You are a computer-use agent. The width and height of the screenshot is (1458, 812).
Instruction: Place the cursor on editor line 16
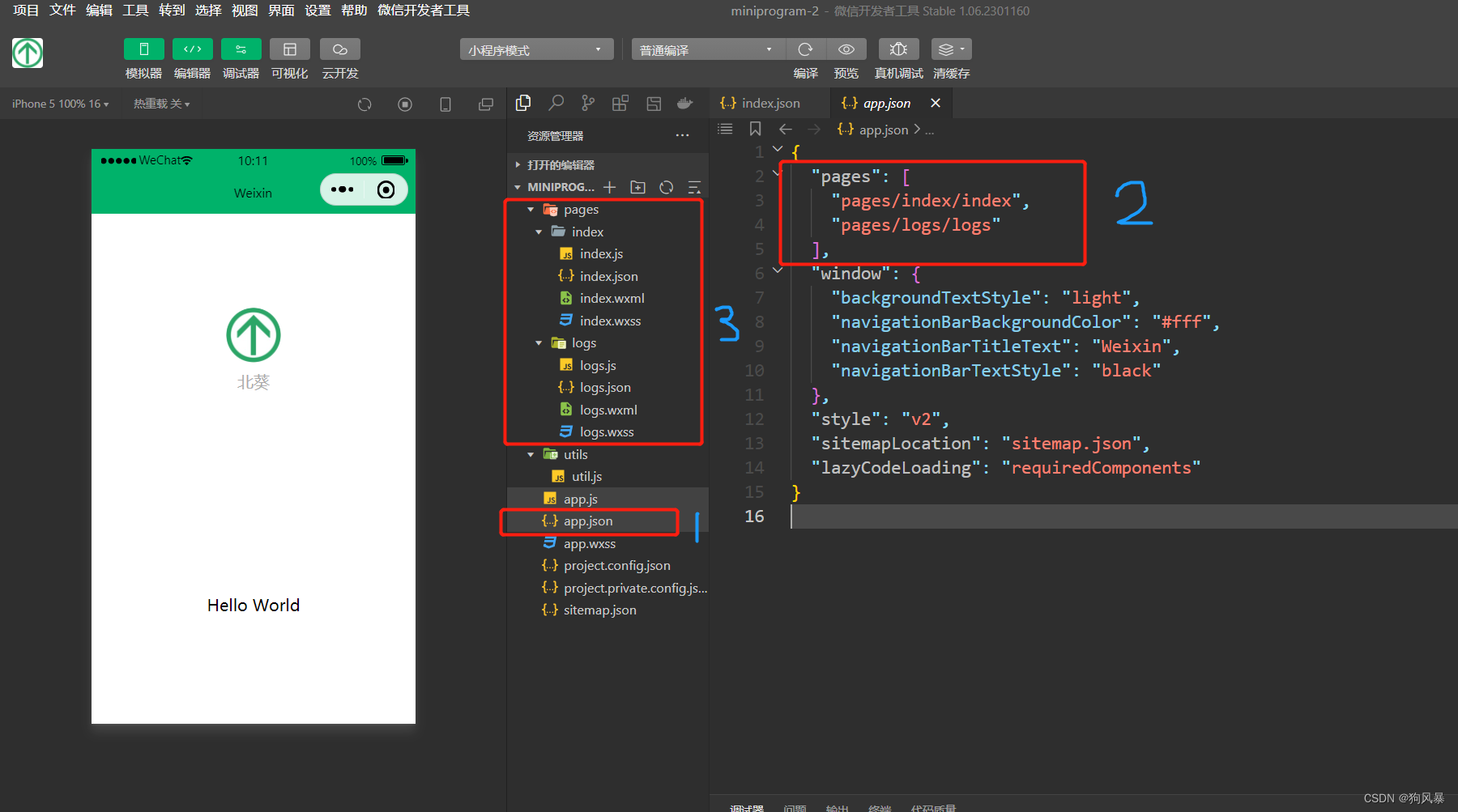(x=1124, y=517)
